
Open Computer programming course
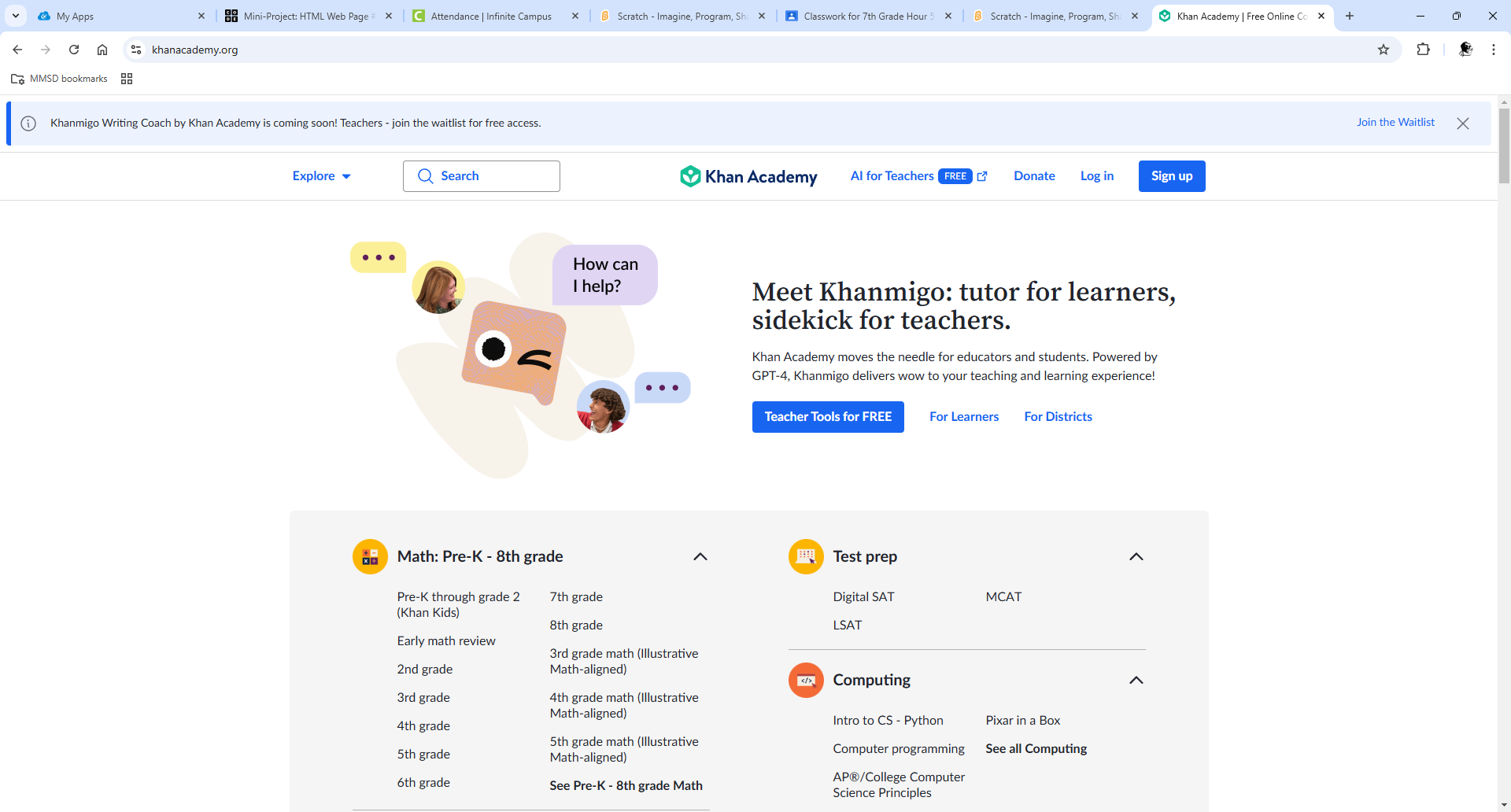tap(899, 749)
